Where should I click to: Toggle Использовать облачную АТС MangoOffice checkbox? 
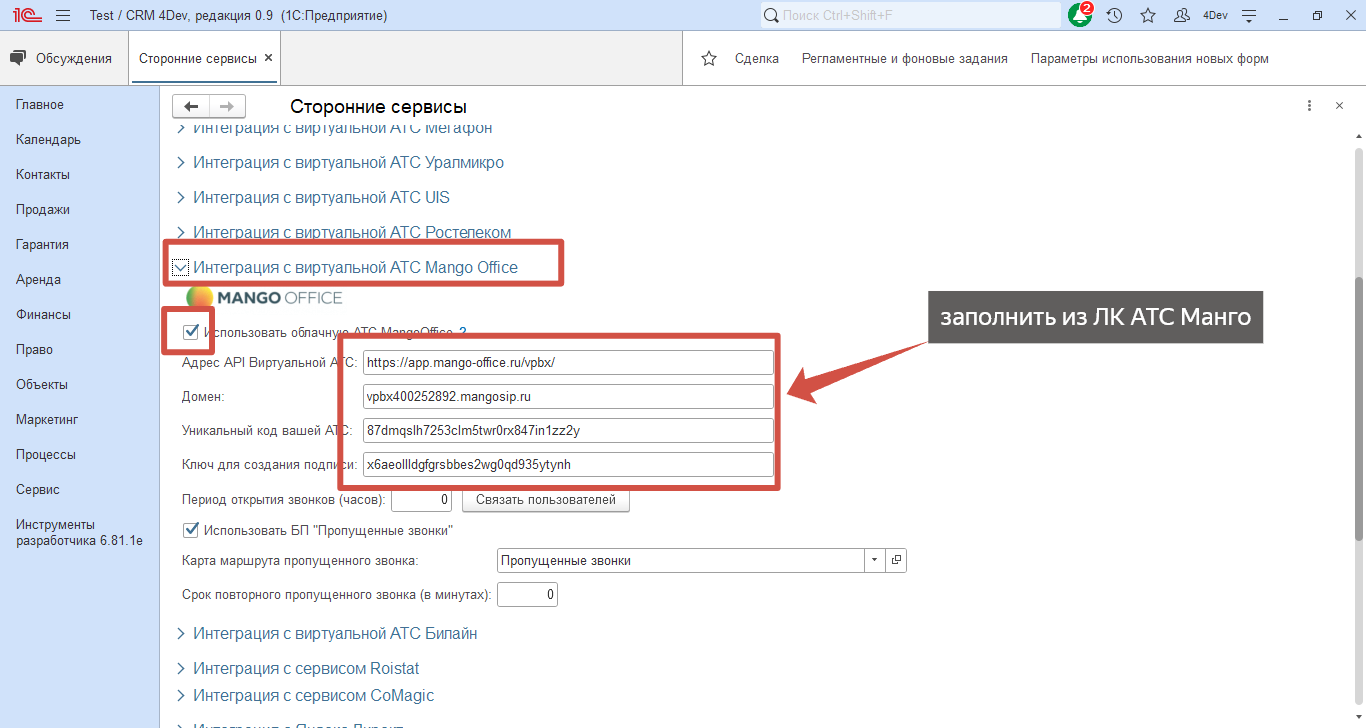coord(191,332)
